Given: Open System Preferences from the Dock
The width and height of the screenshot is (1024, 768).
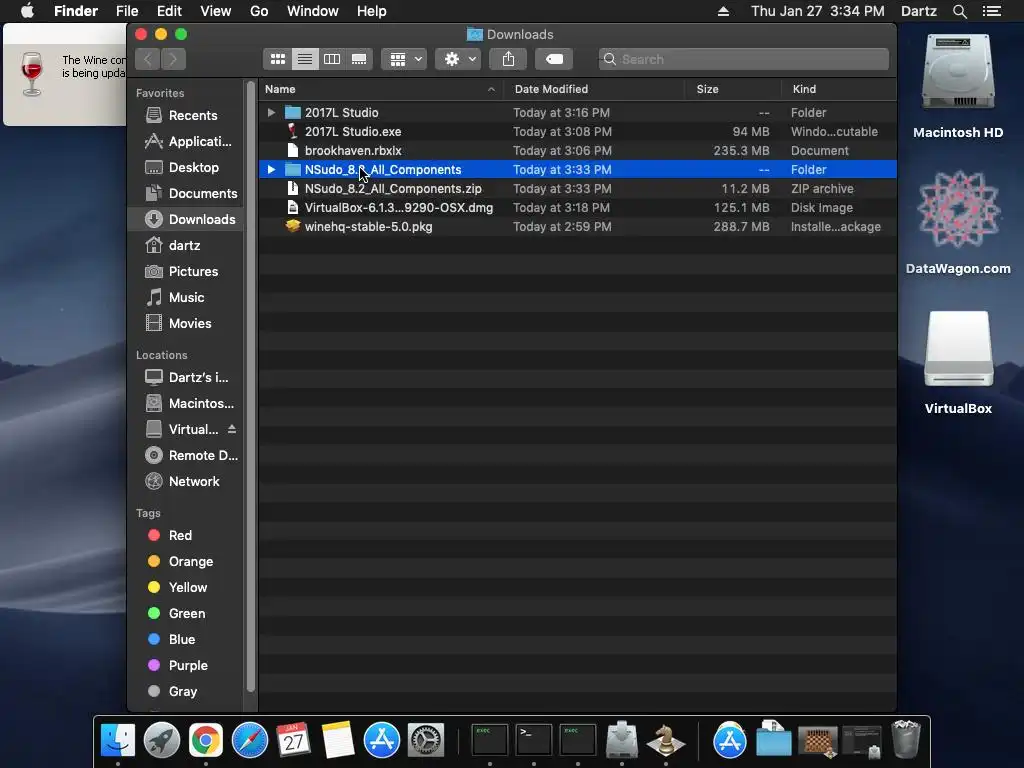Looking at the screenshot, I should pyautogui.click(x=426, y=740).
